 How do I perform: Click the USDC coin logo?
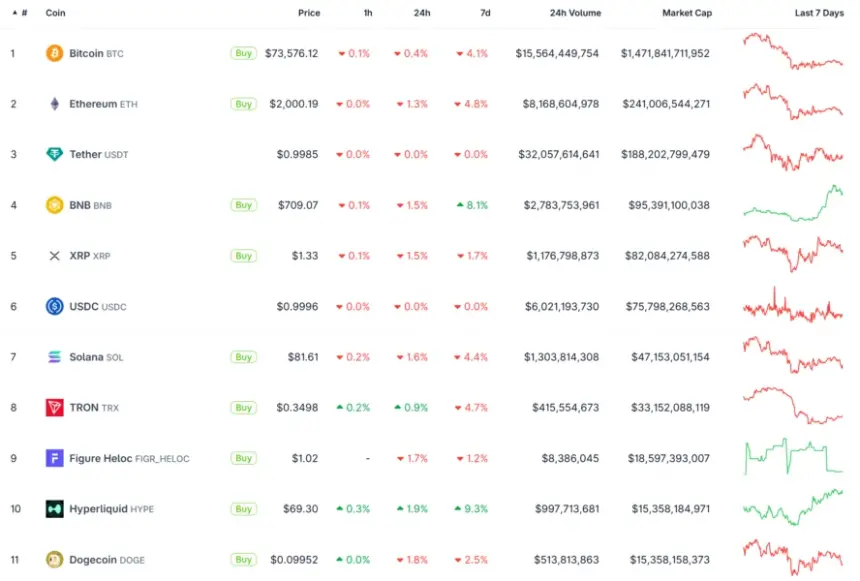pos(54,306)
